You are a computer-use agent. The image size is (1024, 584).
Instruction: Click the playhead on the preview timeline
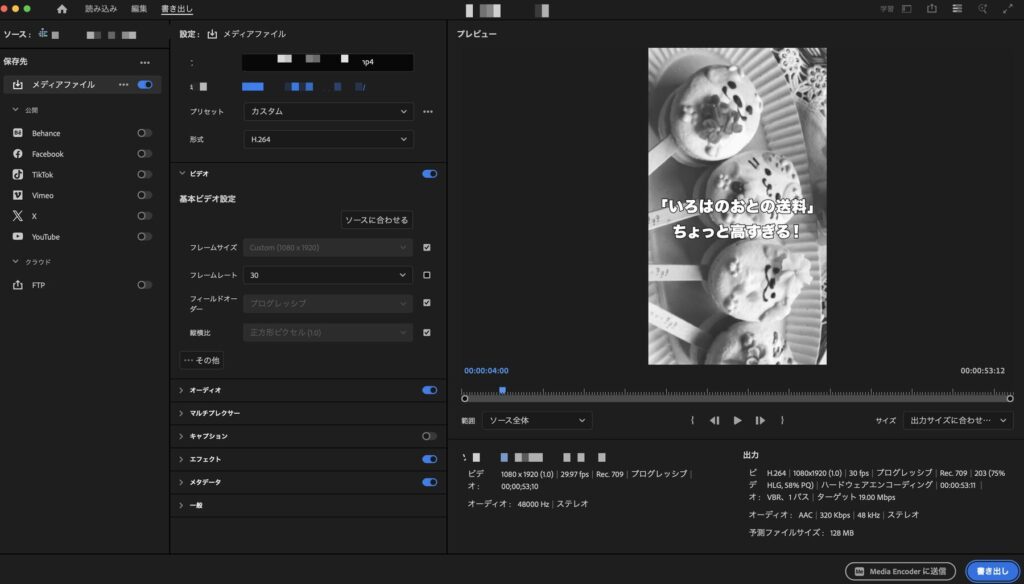(x=503, y=389)
